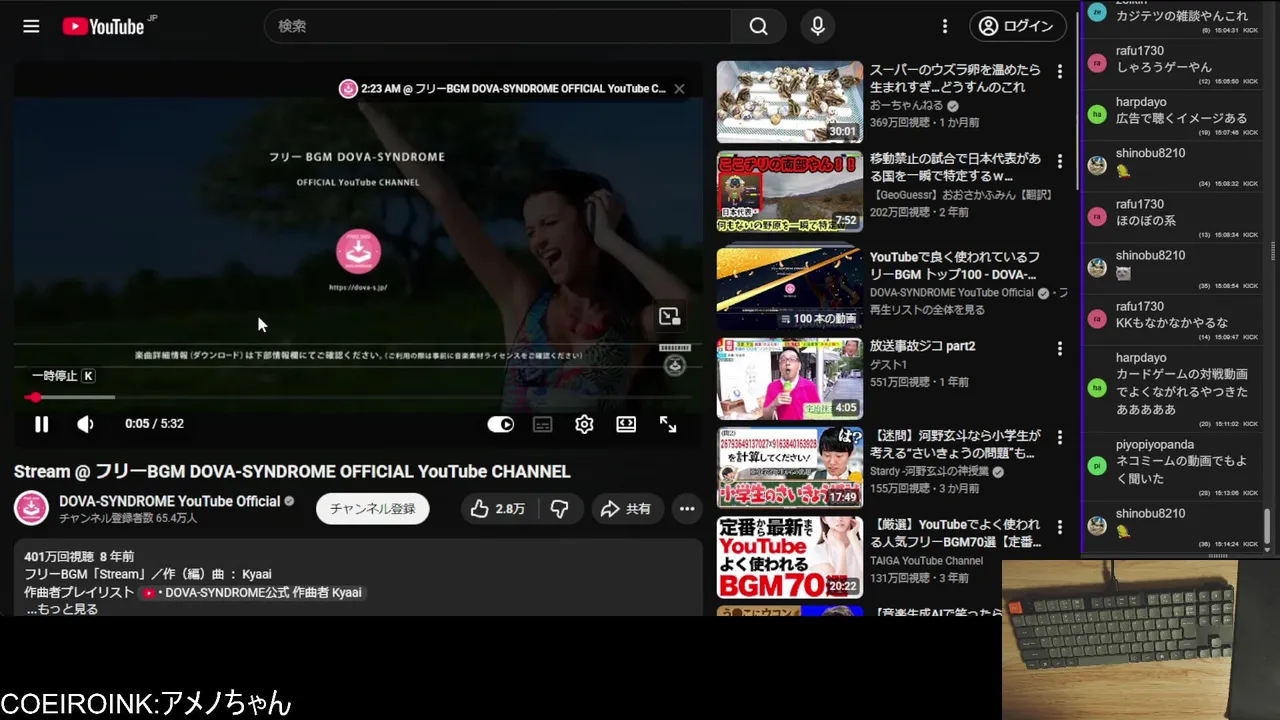Screen dimensions: 1280x720
Task: Open options menu for 移動禁止の試合 video
Action: click(x=1060, y=161)
